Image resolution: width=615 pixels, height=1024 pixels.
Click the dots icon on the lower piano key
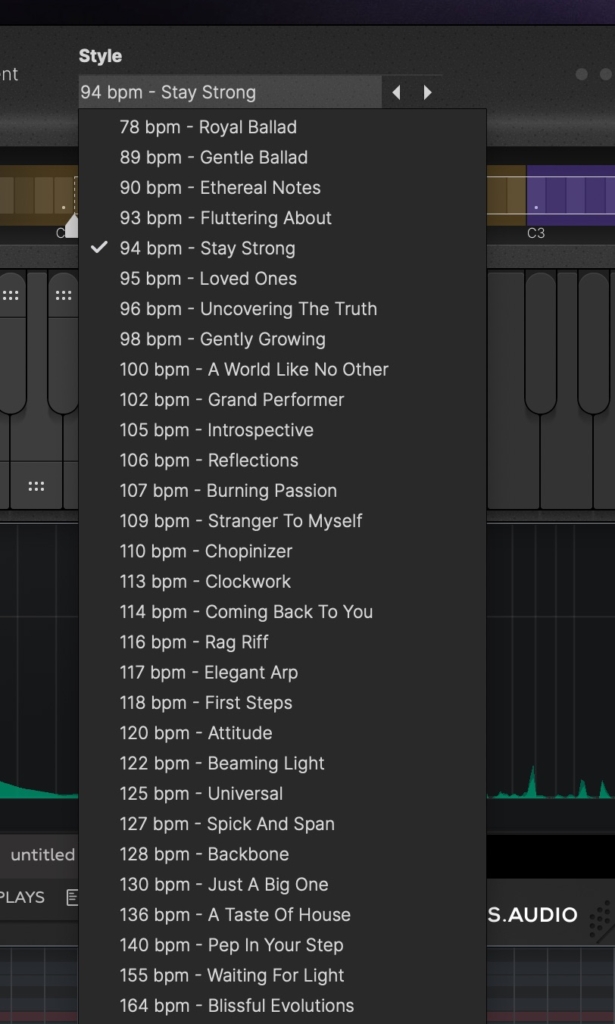click(x=37, y=487)
